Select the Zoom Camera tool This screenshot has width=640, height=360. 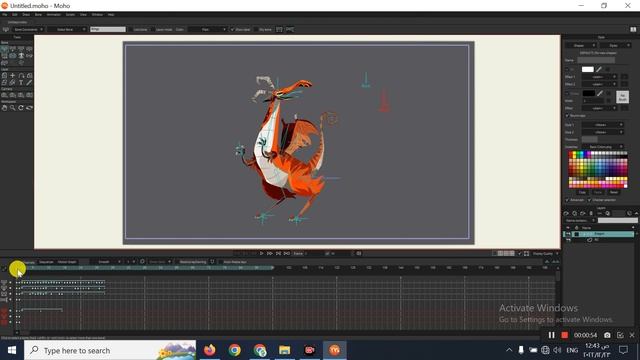(x=13, y=95)
